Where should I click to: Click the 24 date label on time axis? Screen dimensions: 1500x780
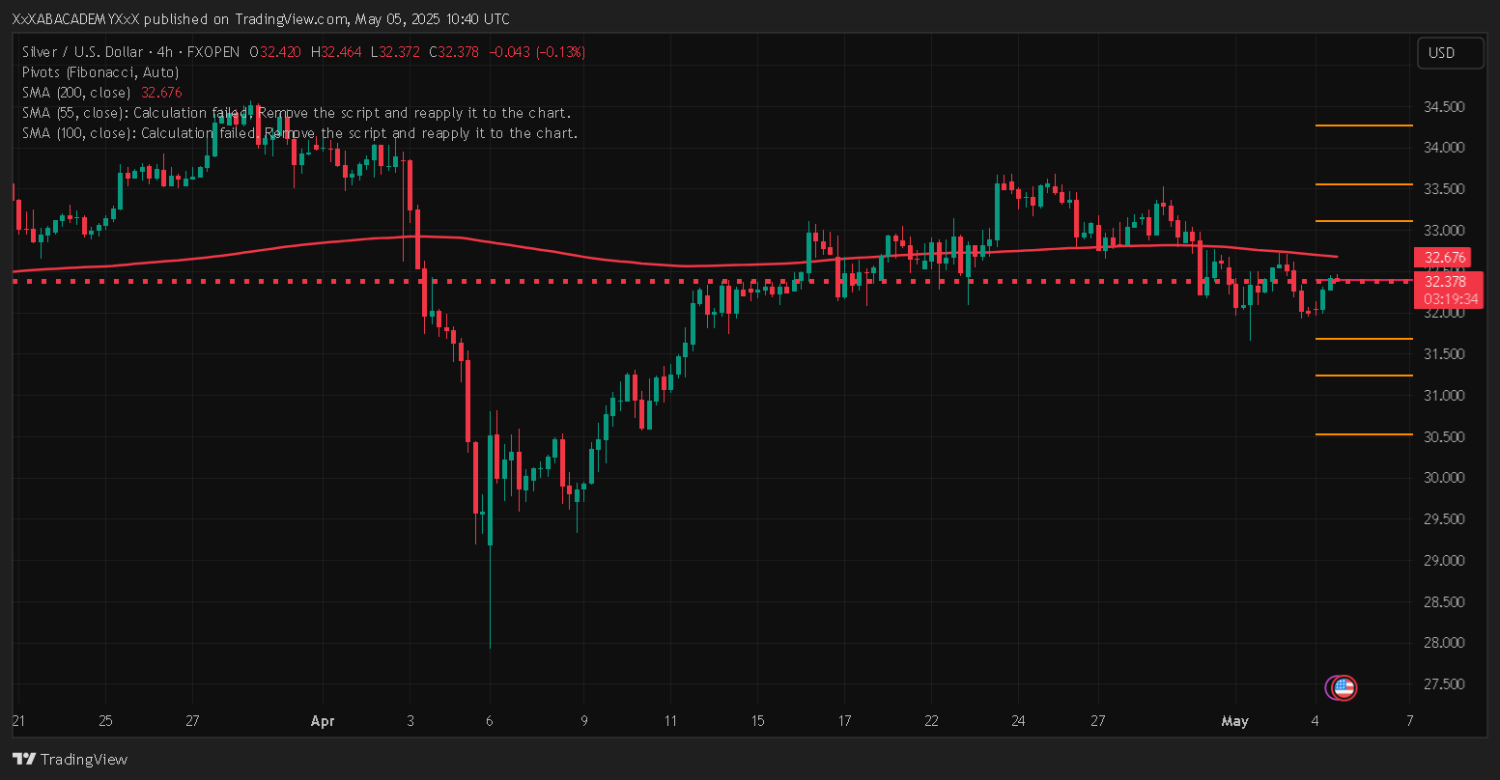pos(1018,721)
